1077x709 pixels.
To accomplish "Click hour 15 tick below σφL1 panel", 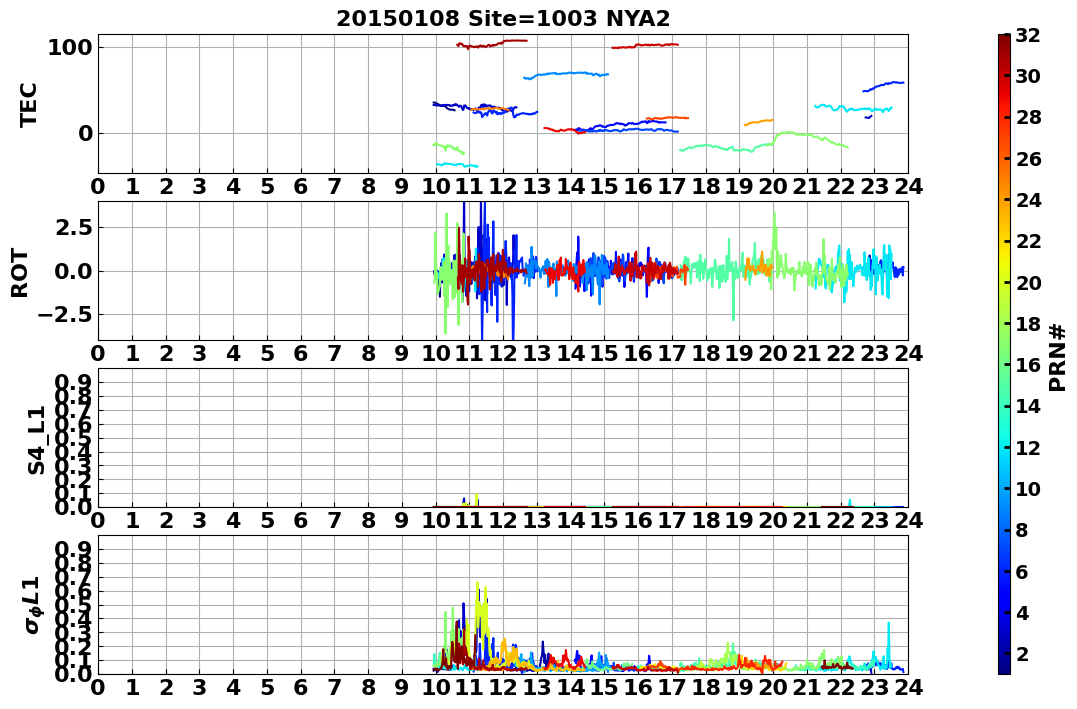I will (x=604, y=687).
